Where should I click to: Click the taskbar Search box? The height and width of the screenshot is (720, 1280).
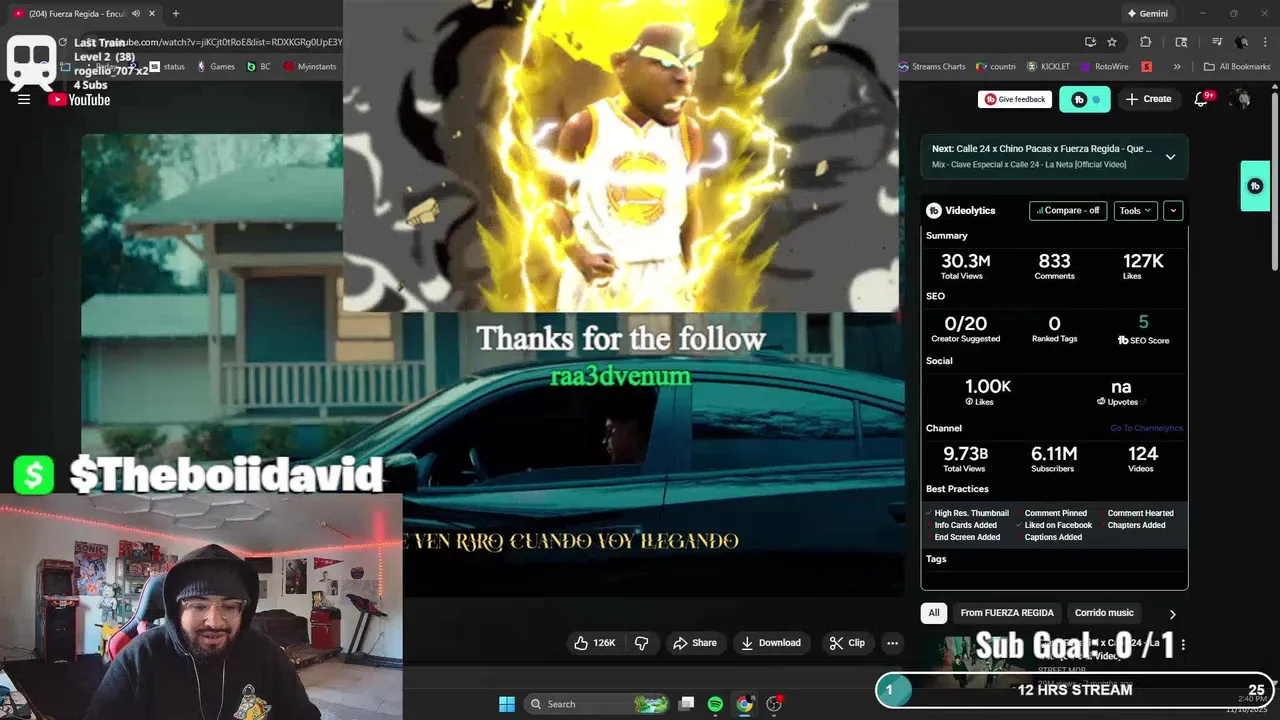click(596, 704)
